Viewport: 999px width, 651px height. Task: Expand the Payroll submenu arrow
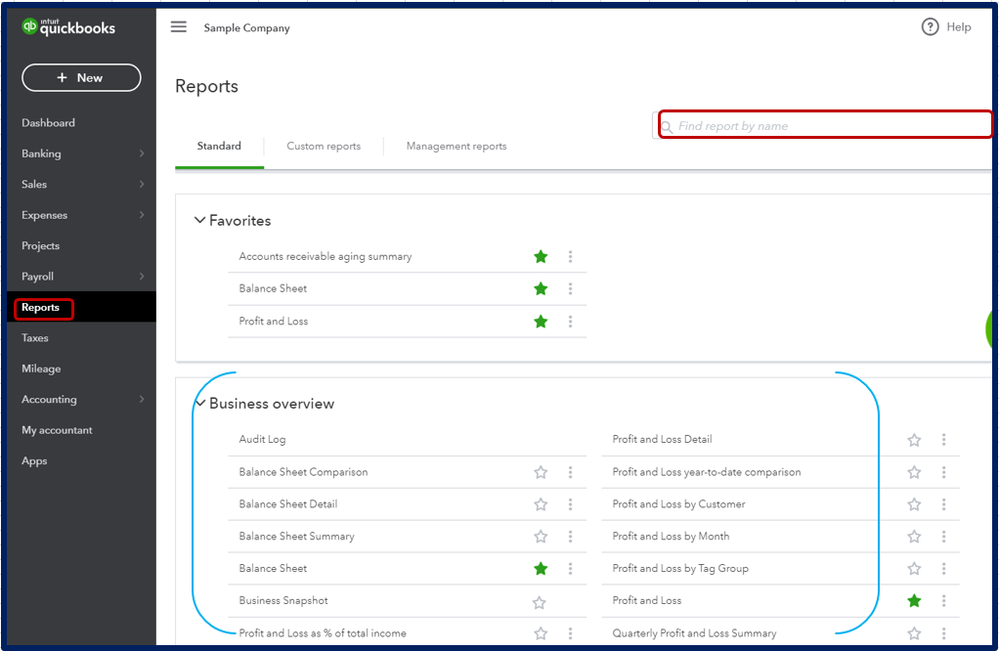pos(141,276)
